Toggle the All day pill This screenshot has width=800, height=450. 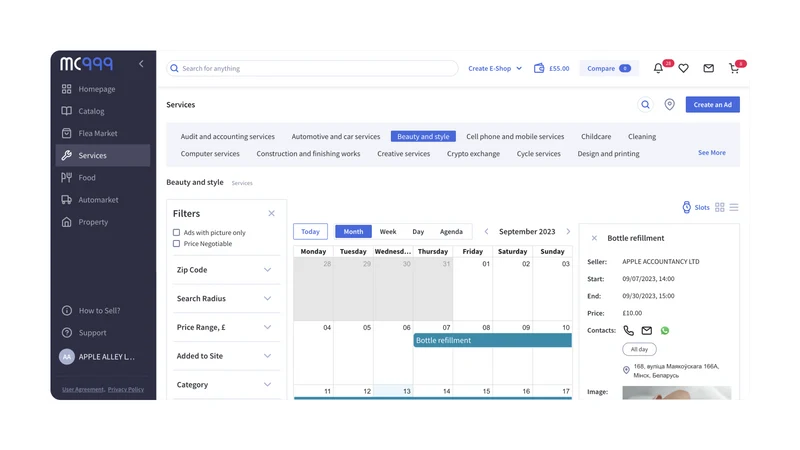tap(639, 349)
